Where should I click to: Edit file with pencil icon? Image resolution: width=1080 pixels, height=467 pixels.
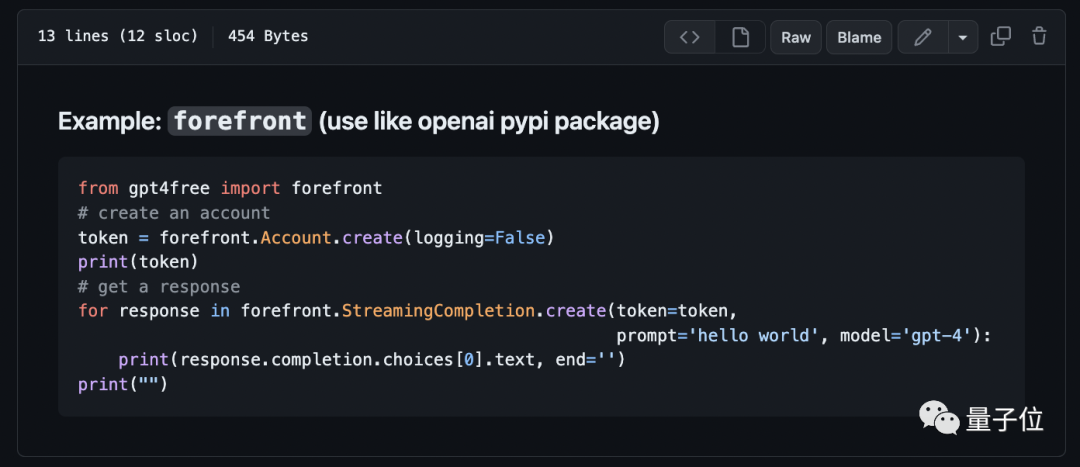pos(922,37)
